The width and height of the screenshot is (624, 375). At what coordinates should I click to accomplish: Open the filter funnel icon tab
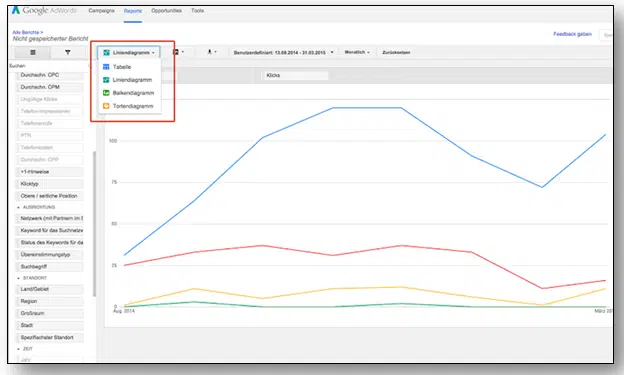point(68,53)
